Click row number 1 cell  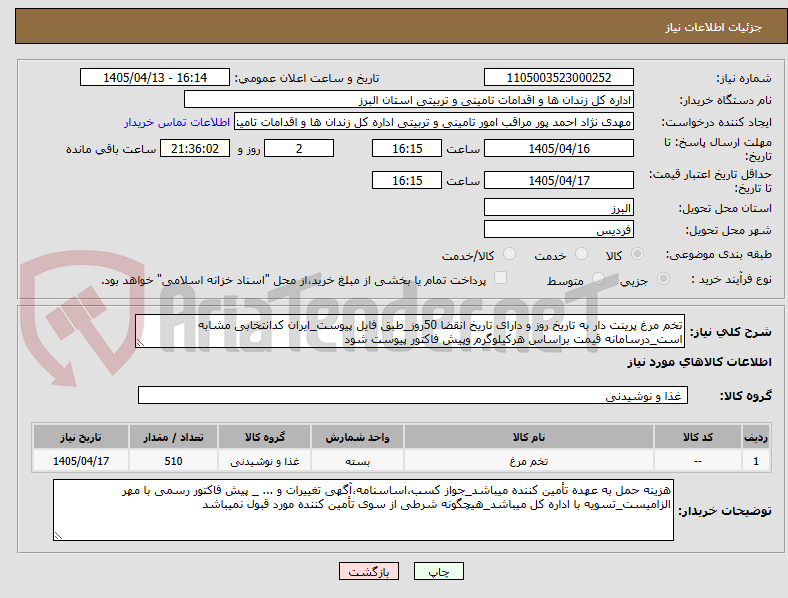click(x=756, y=461)
